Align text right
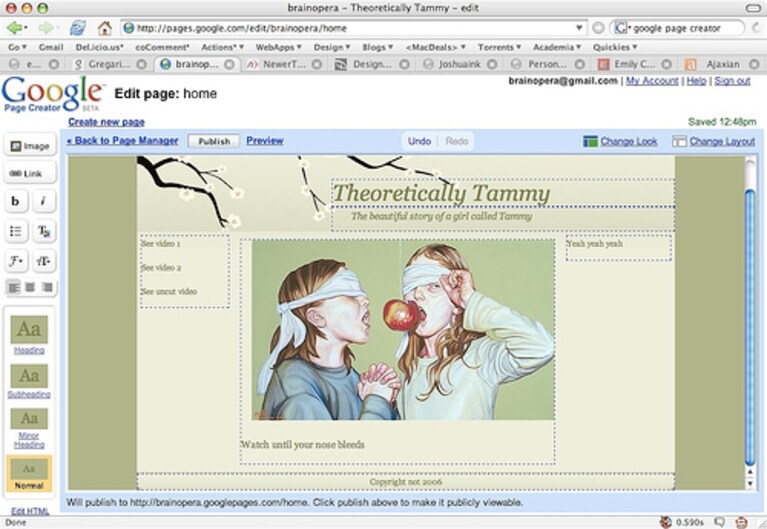 (x=47, y=287)
